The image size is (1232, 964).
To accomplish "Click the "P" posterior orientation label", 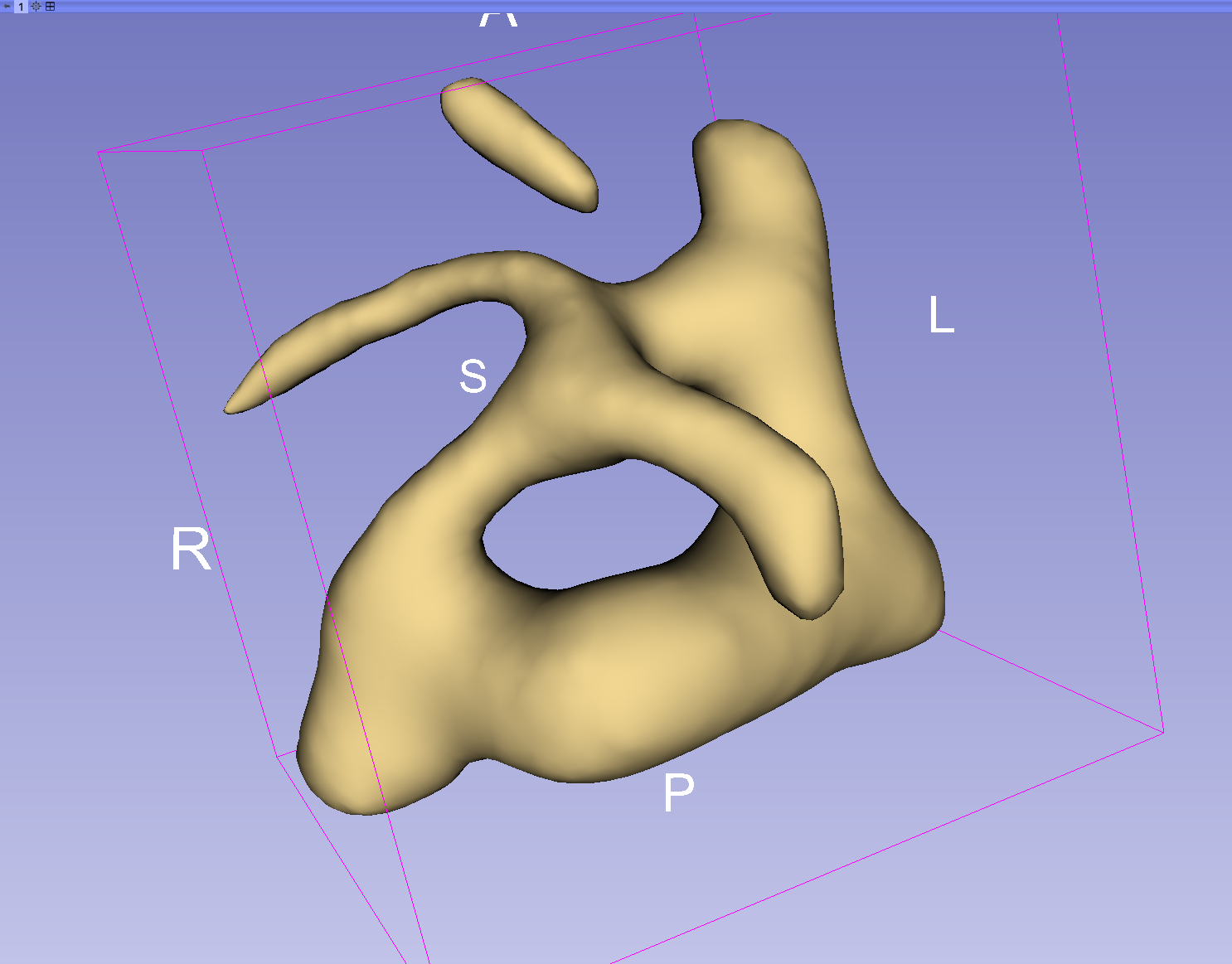I will pyautogui.click(x=678, y=793).
